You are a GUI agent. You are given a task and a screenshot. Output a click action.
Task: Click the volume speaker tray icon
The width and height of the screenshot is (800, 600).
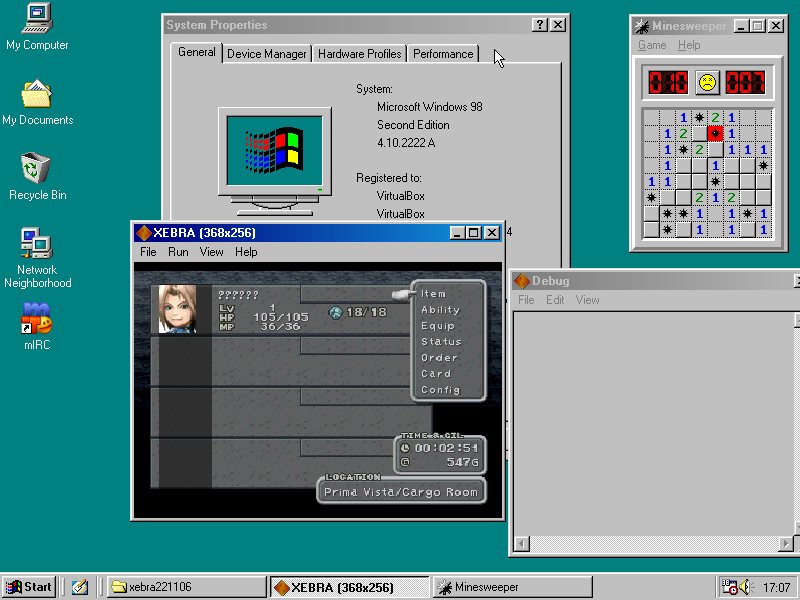[x=746, y=587]
